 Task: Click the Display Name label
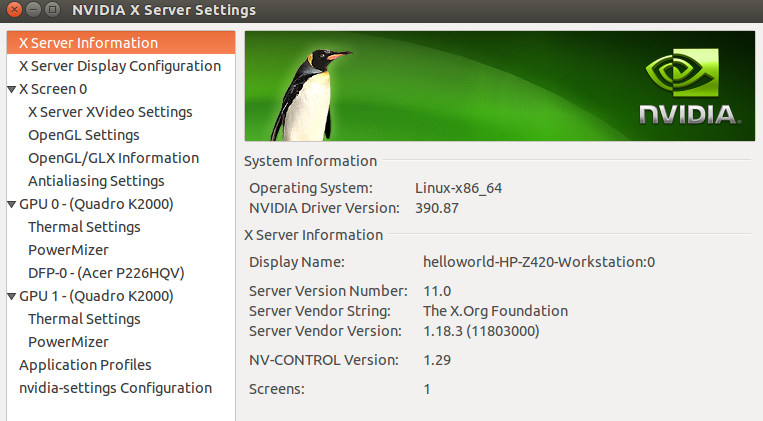pyautogui.click(x=297, y=262)
